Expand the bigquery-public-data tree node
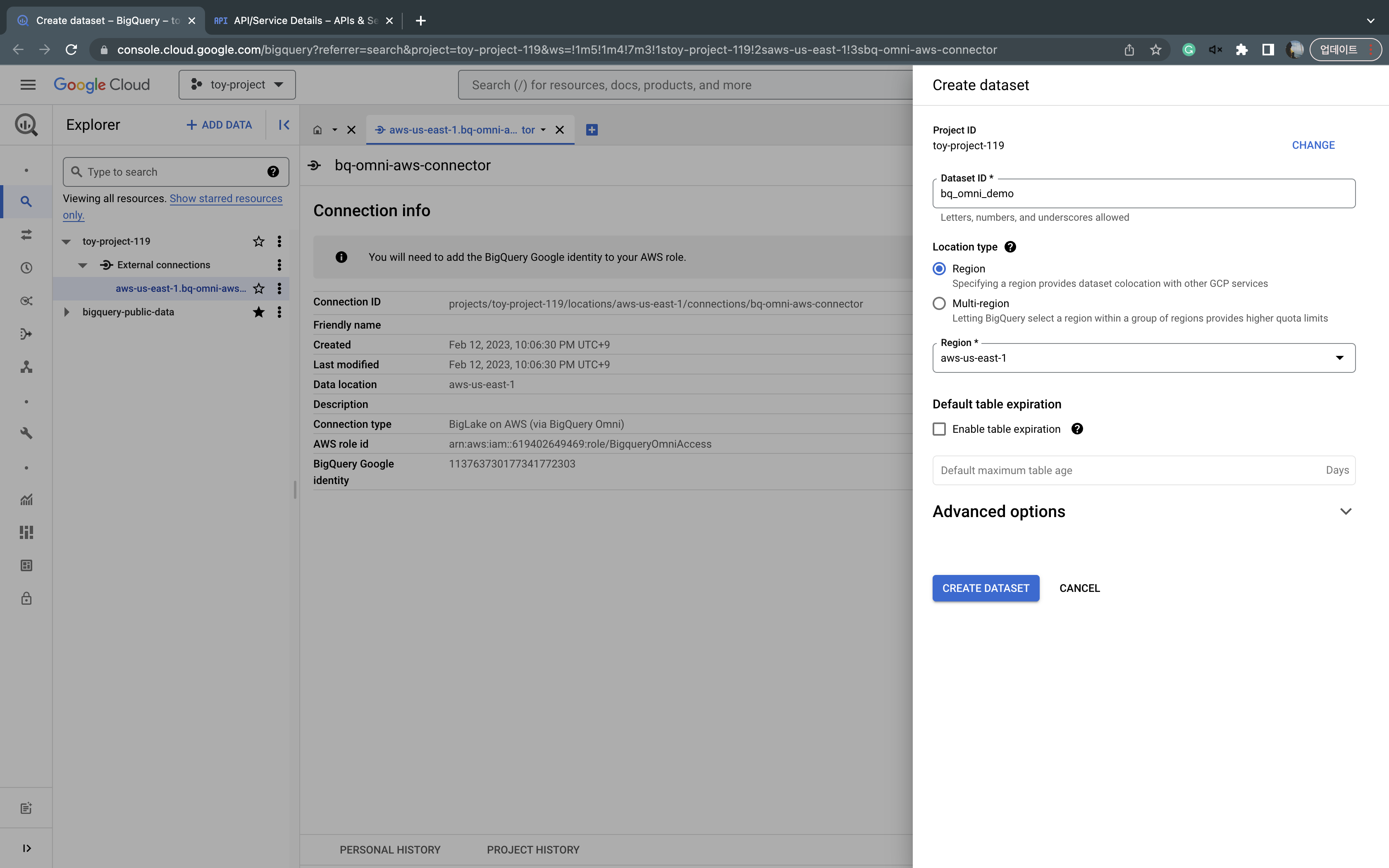Screen dimensions: 1389x868 pyautogui.click(x=67, y=312)
